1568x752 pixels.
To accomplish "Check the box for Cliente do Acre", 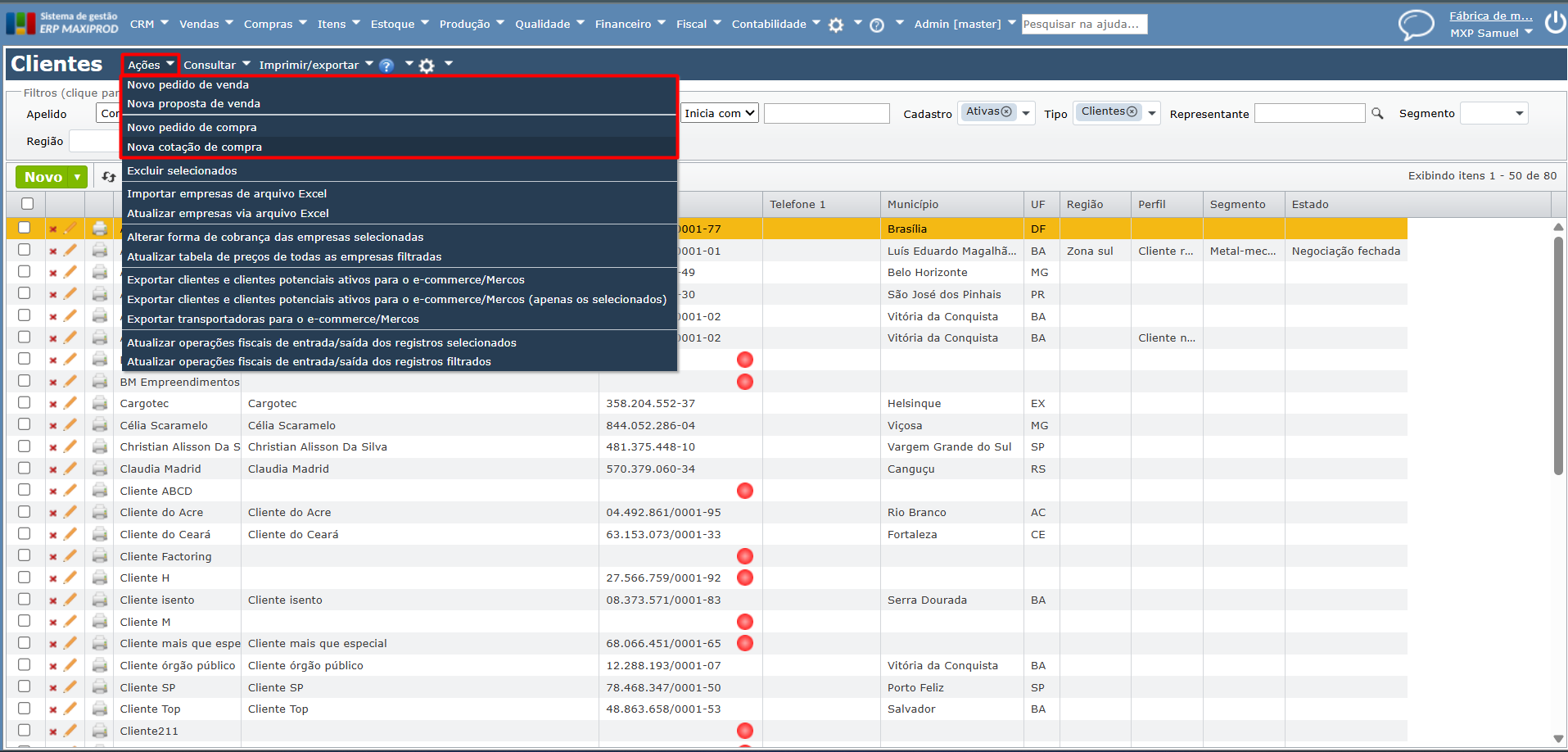I will (25, 512).
